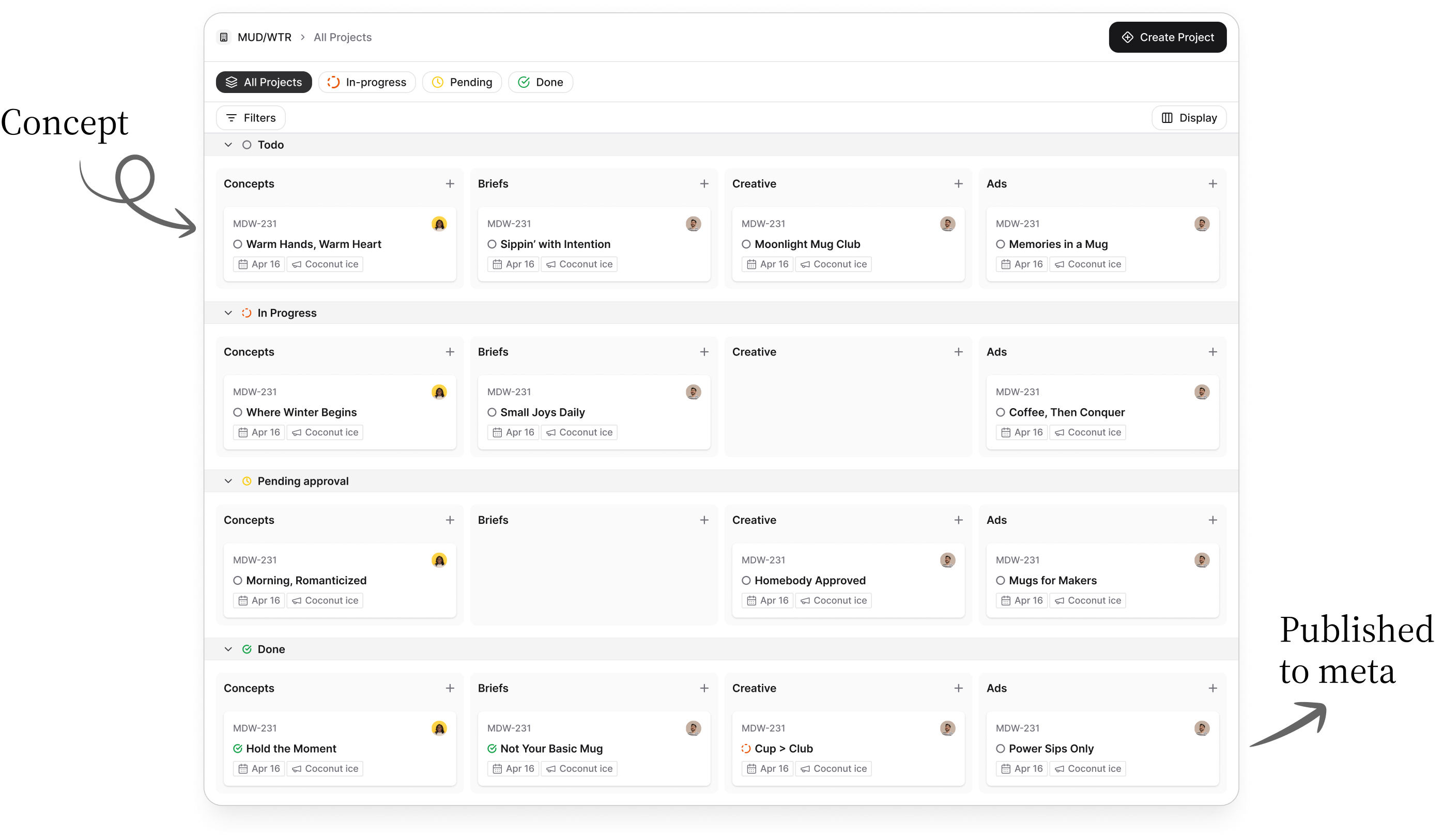The image size is (1443, 840).
Task: Click the yellow avatar on Morning, Romanticized
Action: (x=439, y=559)
